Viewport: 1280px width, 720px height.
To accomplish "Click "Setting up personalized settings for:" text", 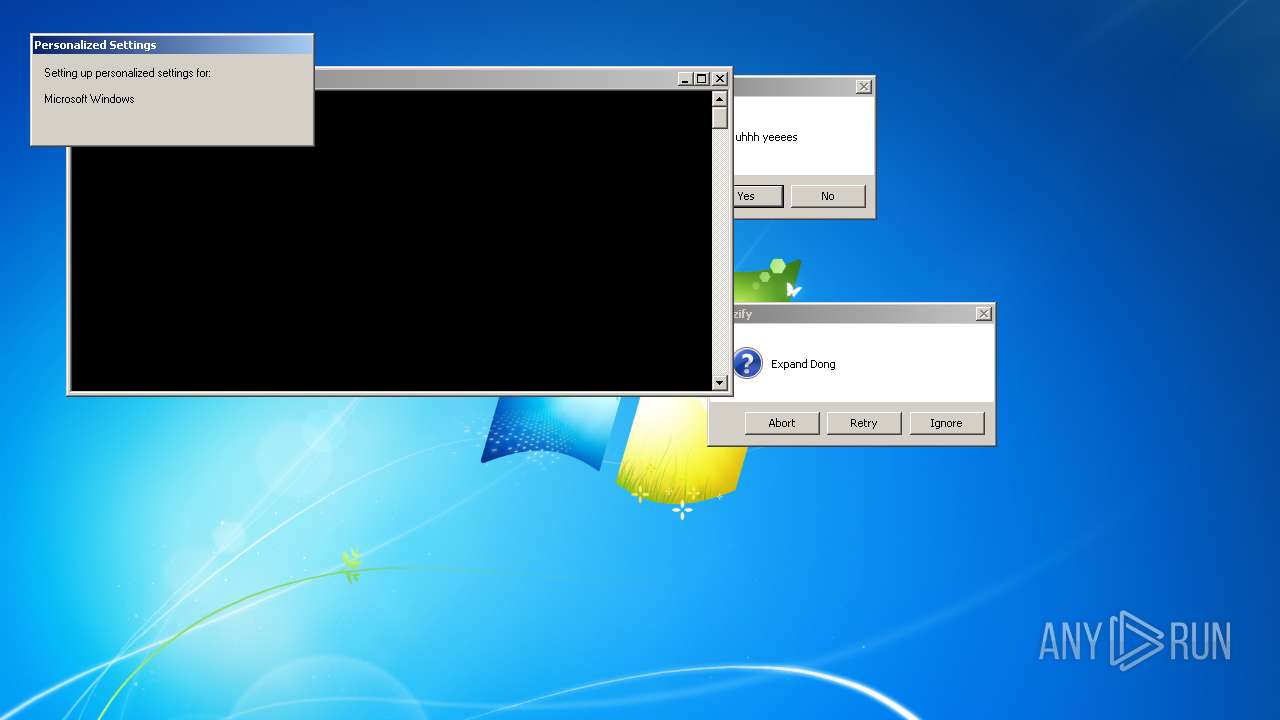I will click(127, 73).
